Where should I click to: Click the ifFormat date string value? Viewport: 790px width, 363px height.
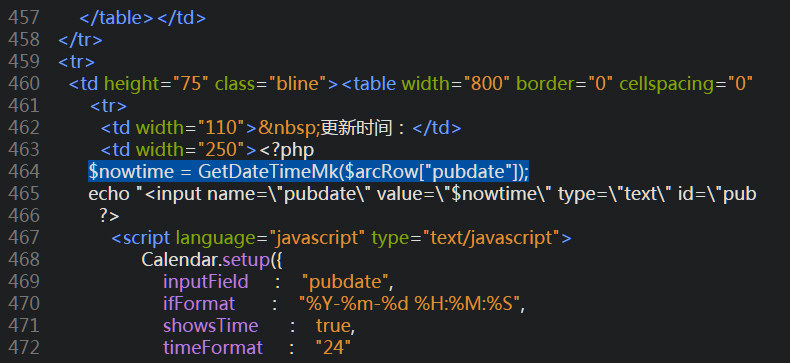[x=410, y=304]
